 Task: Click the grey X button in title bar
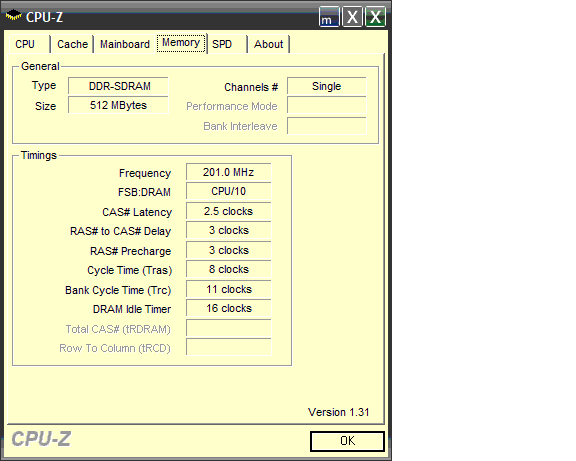(352, 17)
